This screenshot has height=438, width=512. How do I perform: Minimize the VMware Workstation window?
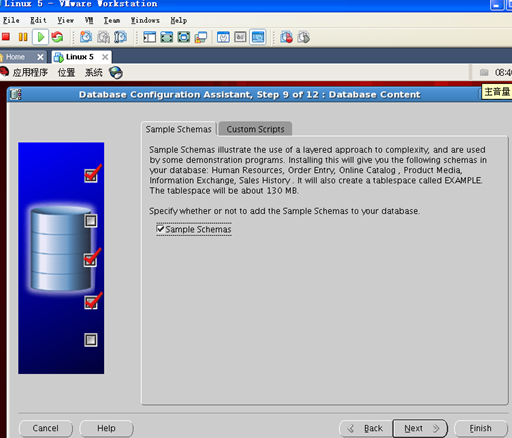tap(497, 5)
